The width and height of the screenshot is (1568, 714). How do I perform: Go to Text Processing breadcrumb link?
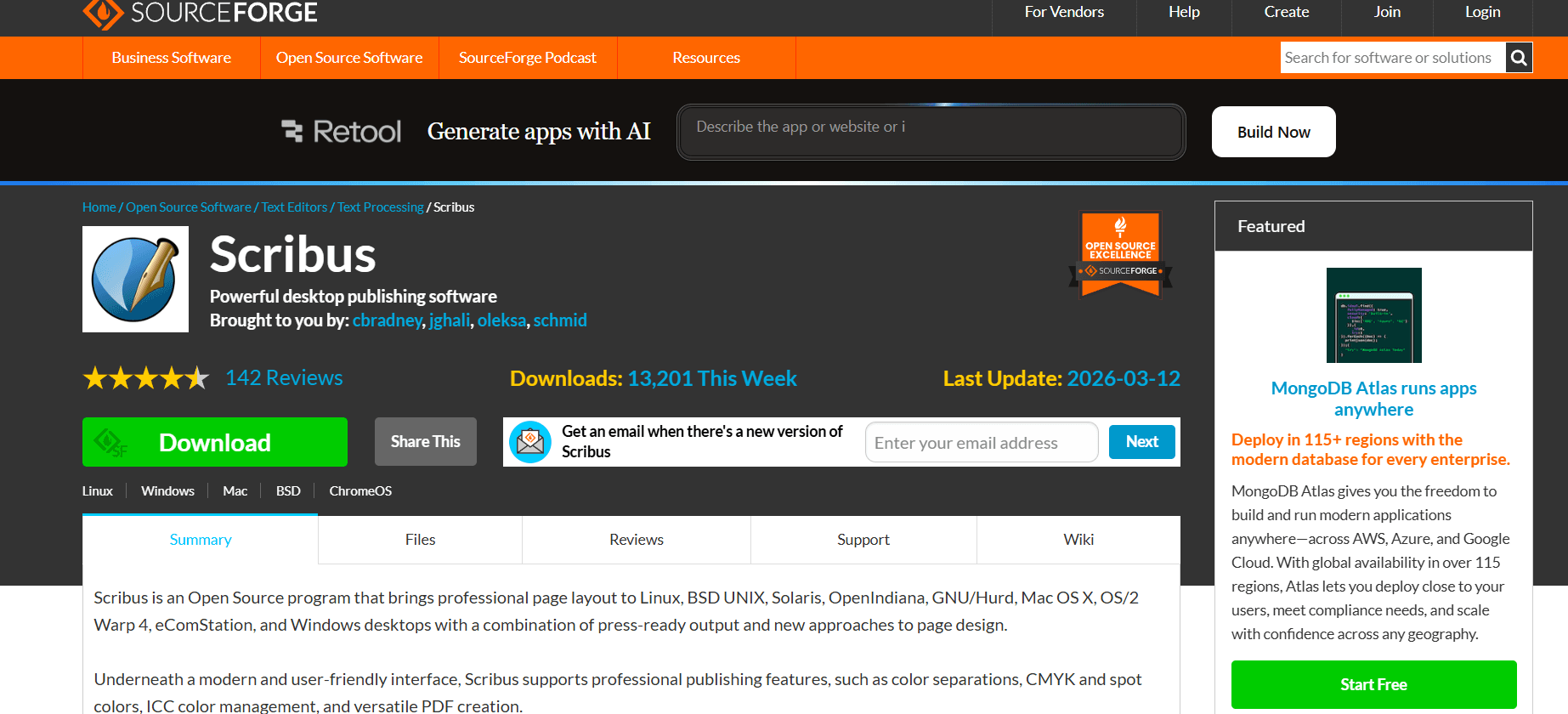380,207
